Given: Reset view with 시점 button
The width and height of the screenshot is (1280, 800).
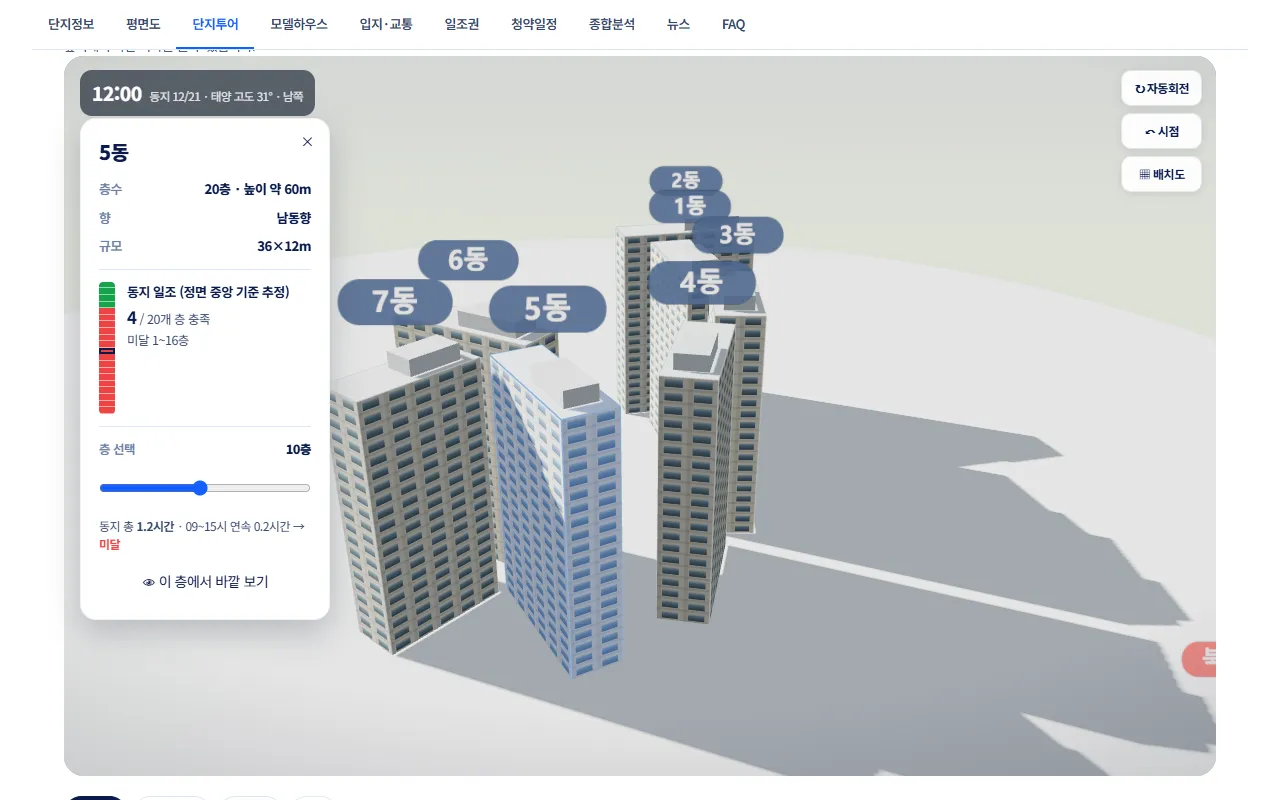Looking at the screenshot, I should click(x=1161, y=131).
